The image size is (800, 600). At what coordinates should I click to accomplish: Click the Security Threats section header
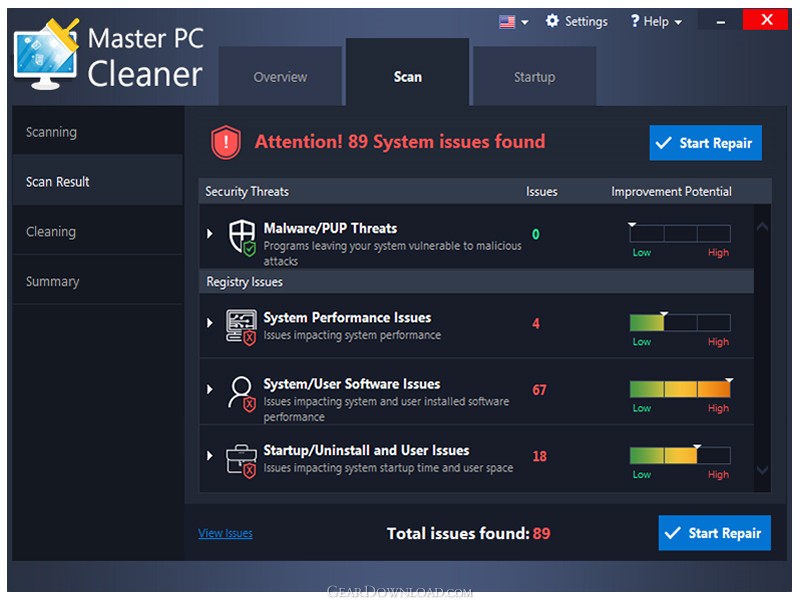pyautogui.click(x=247, y=191)
